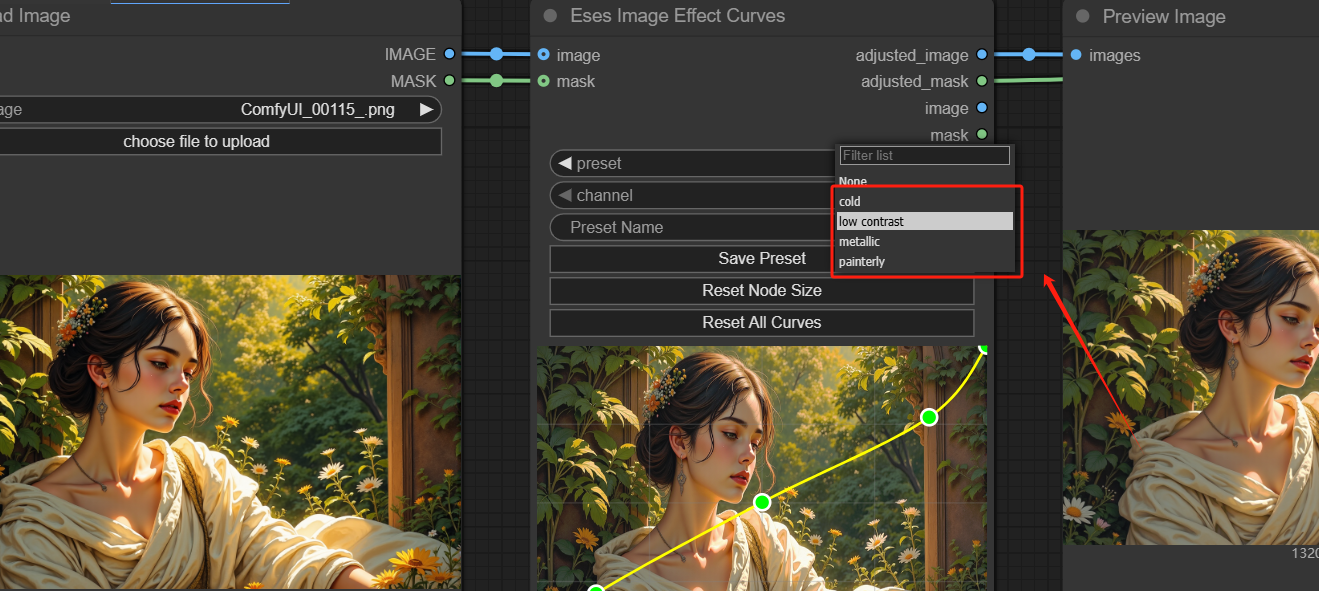Choose the low contrast preset
The width and height of the screenshot is (1319, 591).
[925, 221]
